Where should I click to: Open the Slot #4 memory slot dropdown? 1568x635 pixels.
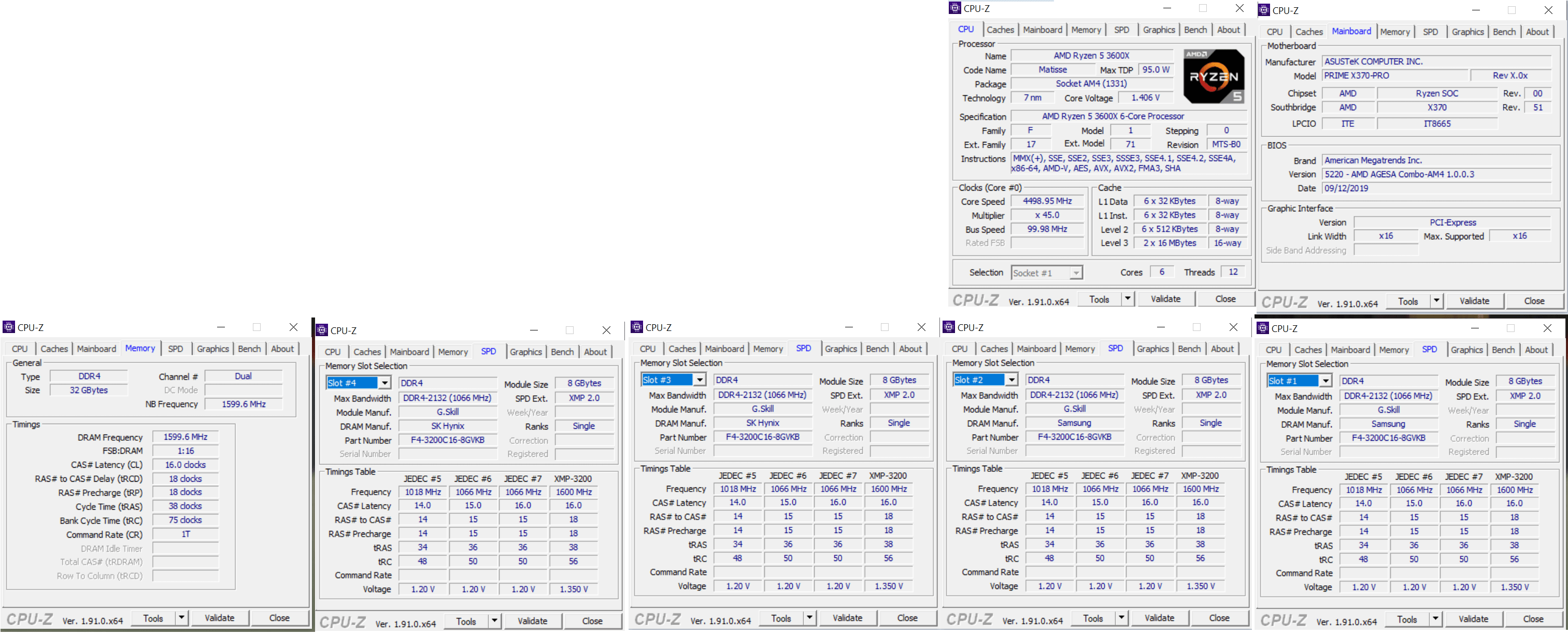point(384,383)
